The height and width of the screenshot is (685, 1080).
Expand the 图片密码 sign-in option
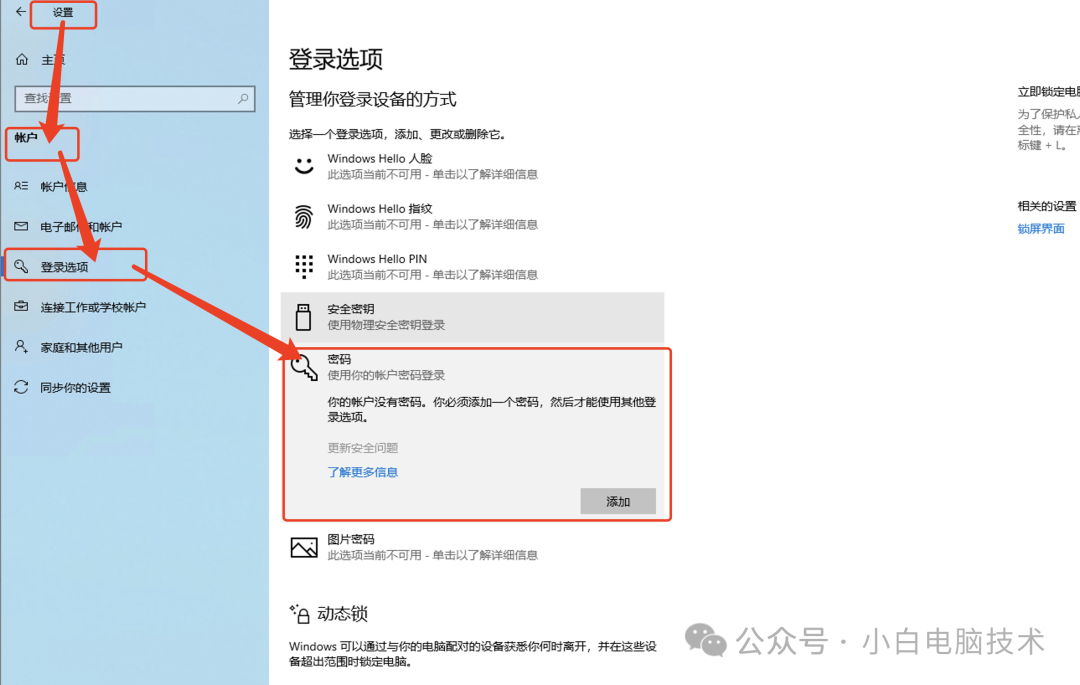pyautogui.click(x=472, y=547)
